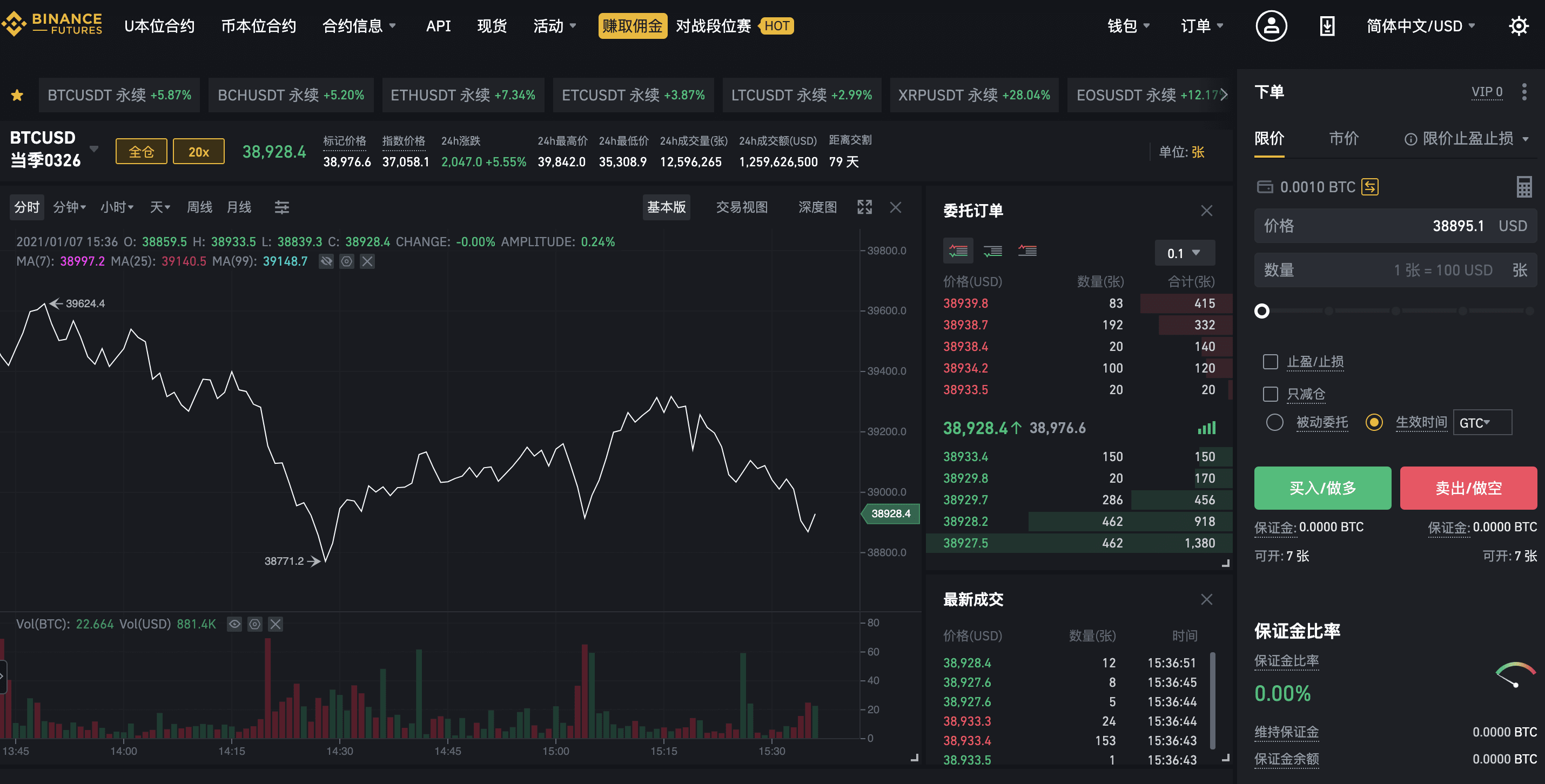Image resolution: width=1545 pixels, height=784 pixels.
Task: Click the signal bars icon in order book
Action: [x=1206, y=427]
